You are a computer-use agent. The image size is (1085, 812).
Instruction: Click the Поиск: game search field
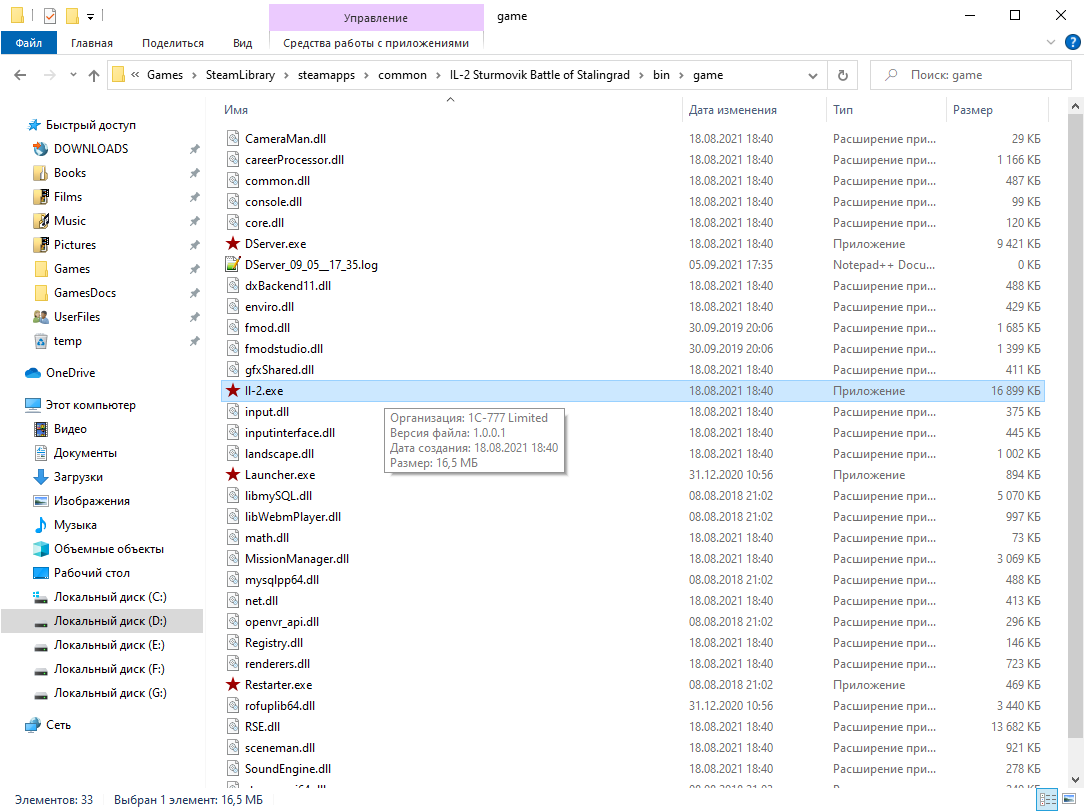coord(970,75)
